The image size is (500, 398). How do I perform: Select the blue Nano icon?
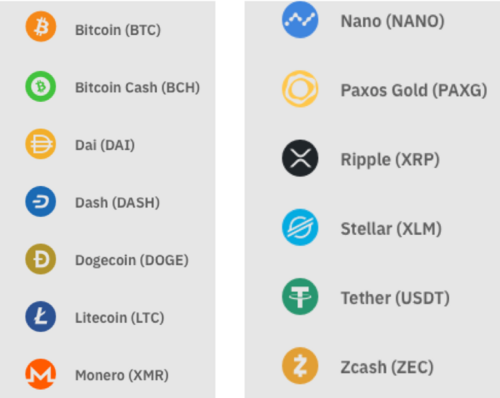[300, 20]
